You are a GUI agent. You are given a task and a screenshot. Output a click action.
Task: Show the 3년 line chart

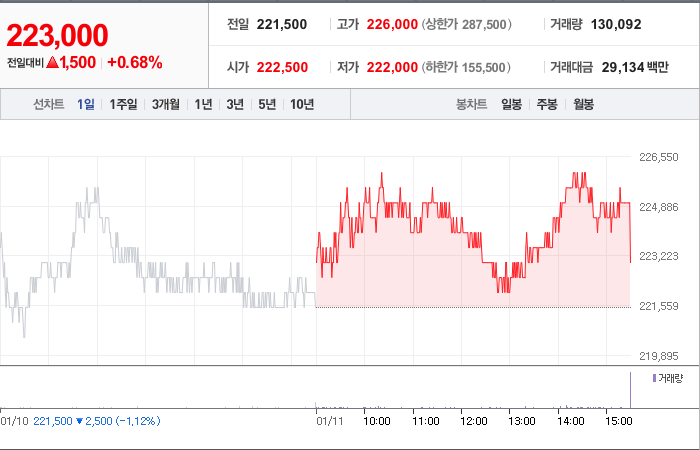(x=235, y=104)
